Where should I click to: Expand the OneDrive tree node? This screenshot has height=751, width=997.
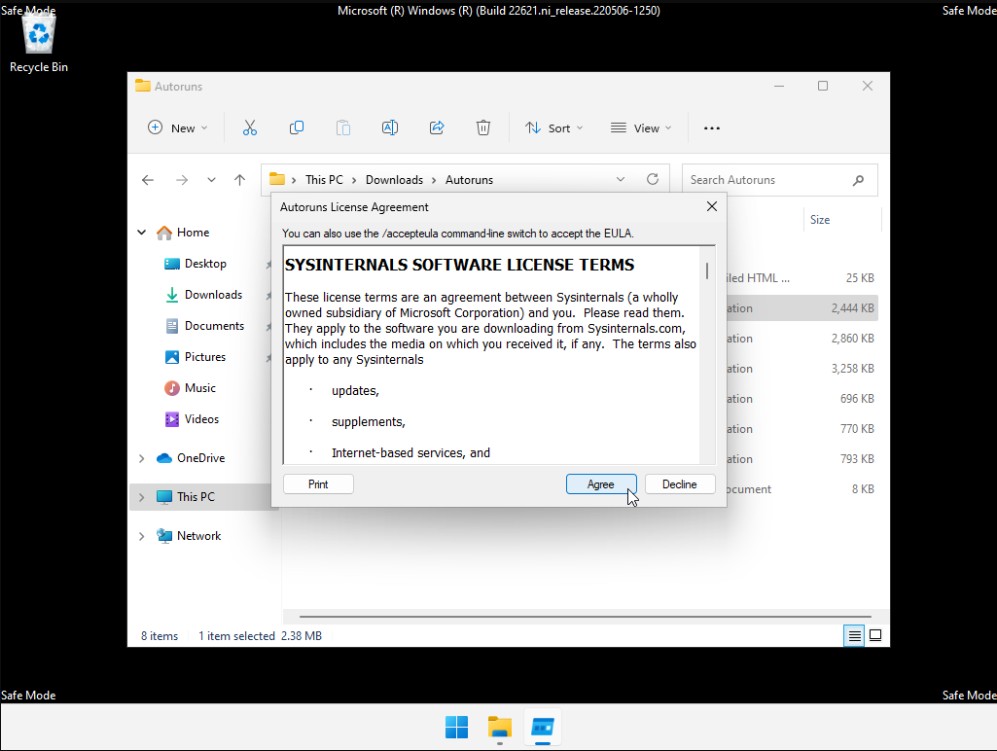[x=141, y=458]
